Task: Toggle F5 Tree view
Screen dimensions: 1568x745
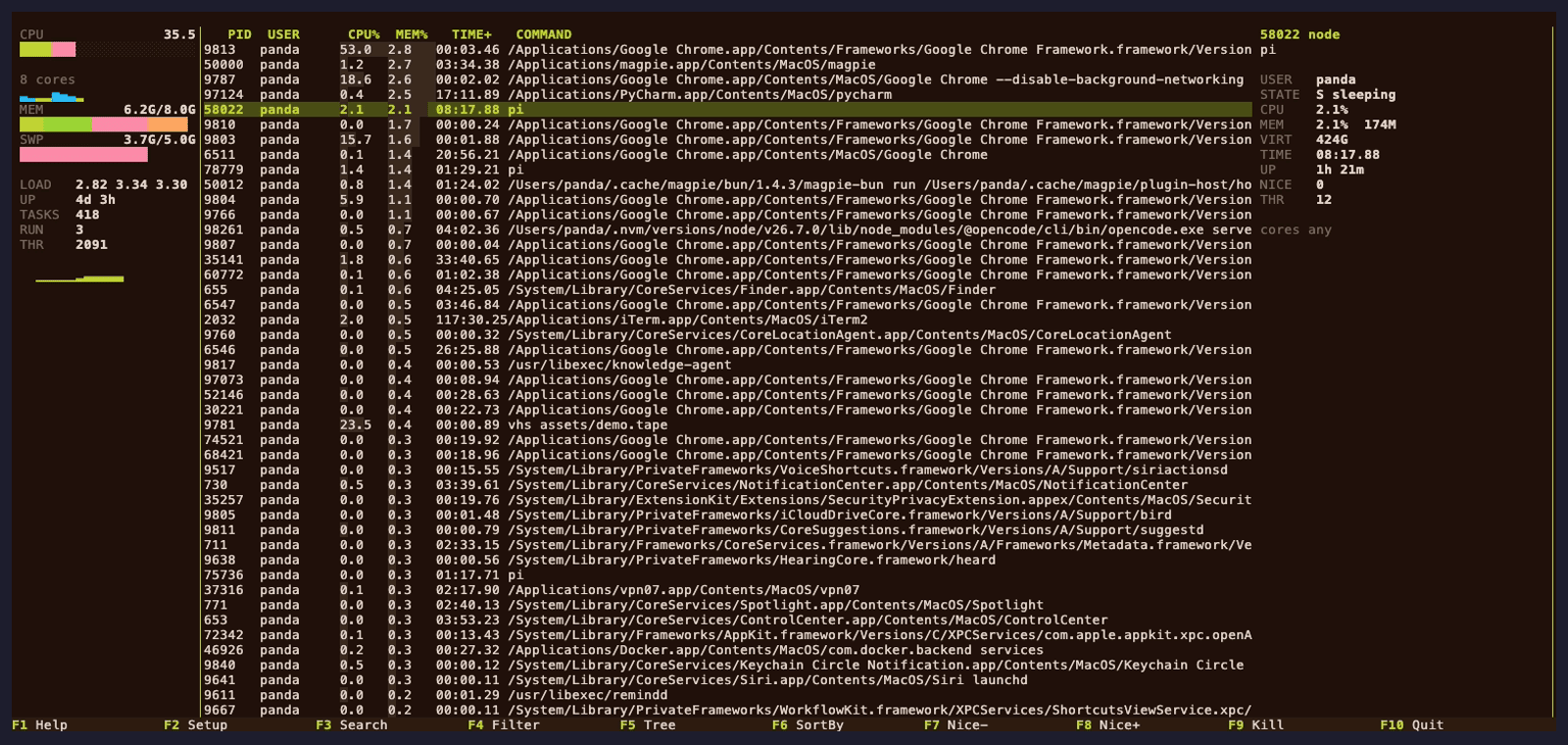Action: pyautogui.click(x=648, y=725)
